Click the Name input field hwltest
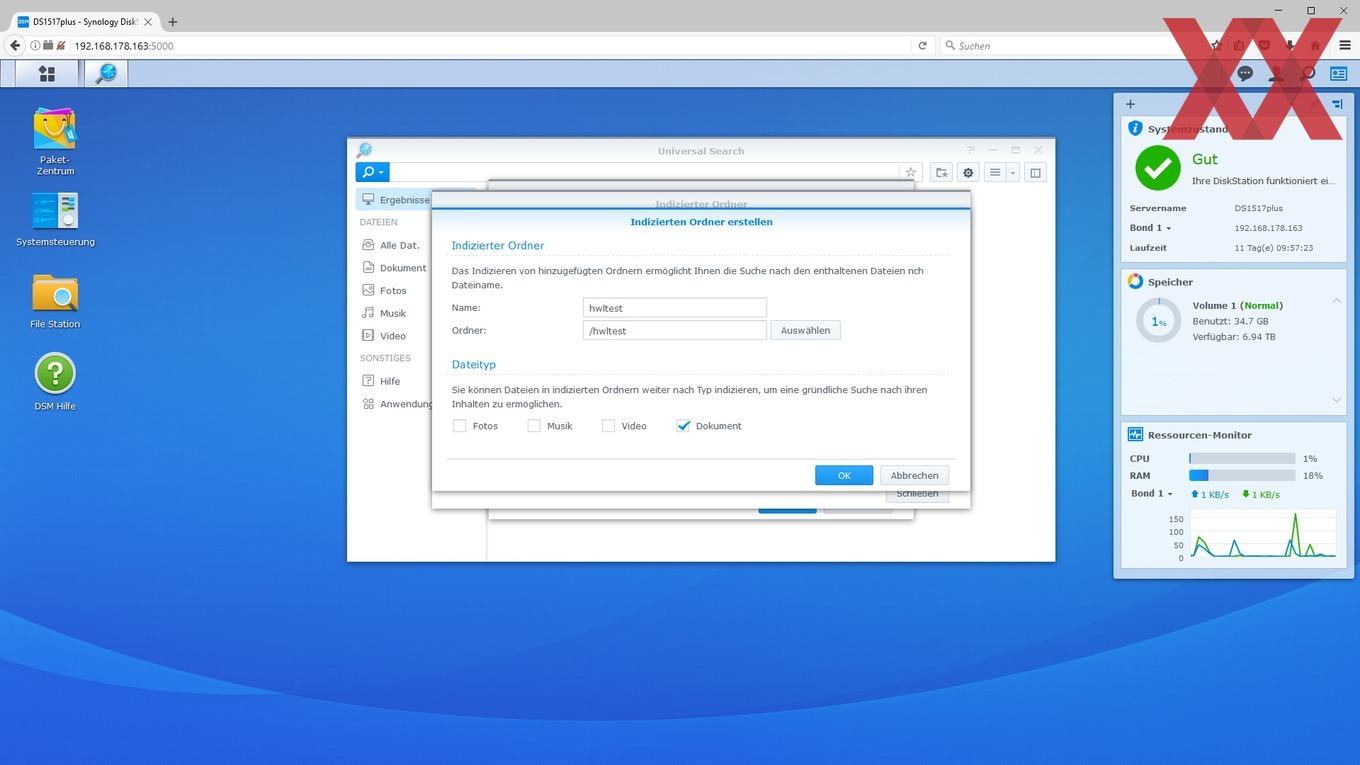 (x=675, y=308)
